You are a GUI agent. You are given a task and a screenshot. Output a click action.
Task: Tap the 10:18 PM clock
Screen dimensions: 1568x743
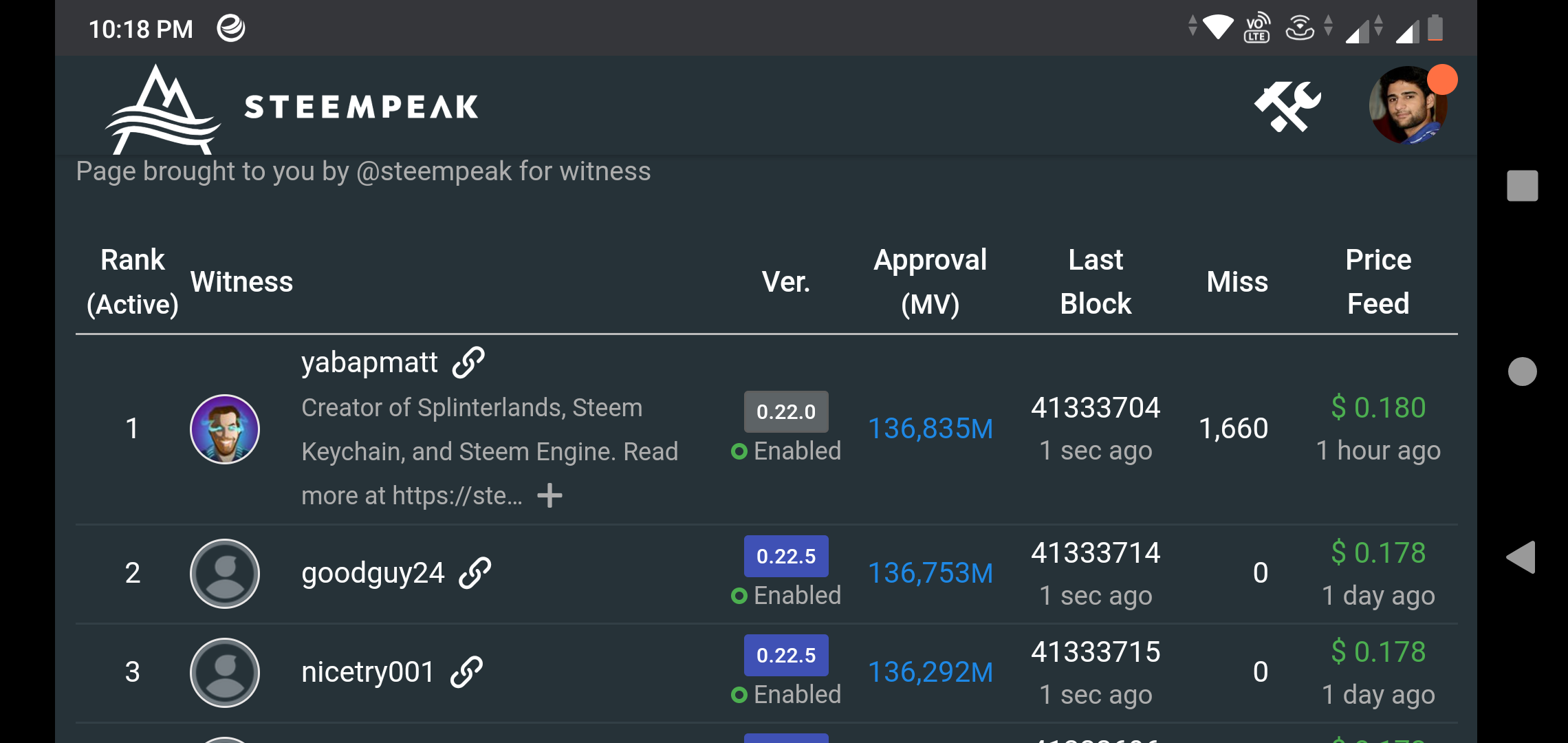pyautogui.click(x=141, y=29)
